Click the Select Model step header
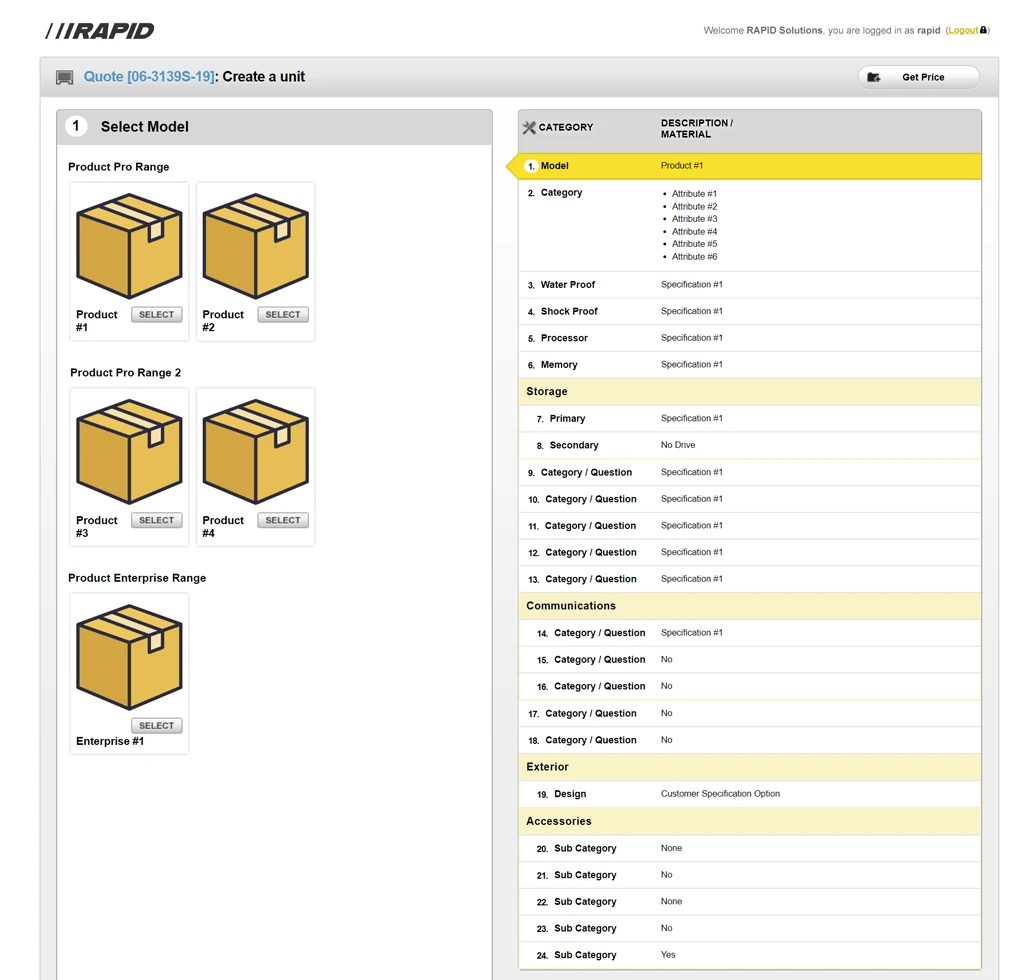This screenshot has width=1024, height=980. (274, 127)
